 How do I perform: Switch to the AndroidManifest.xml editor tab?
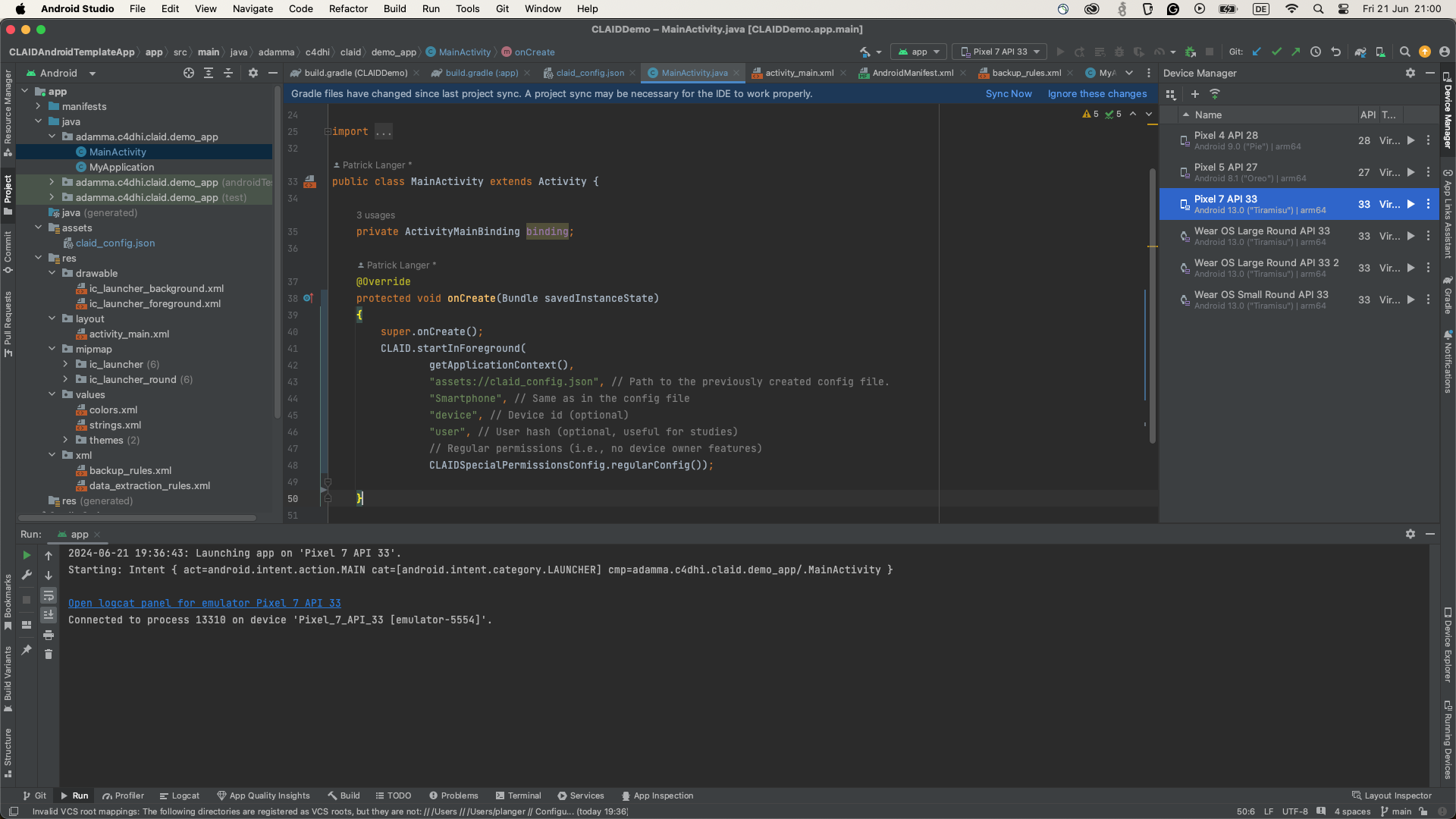coord(912,74)
